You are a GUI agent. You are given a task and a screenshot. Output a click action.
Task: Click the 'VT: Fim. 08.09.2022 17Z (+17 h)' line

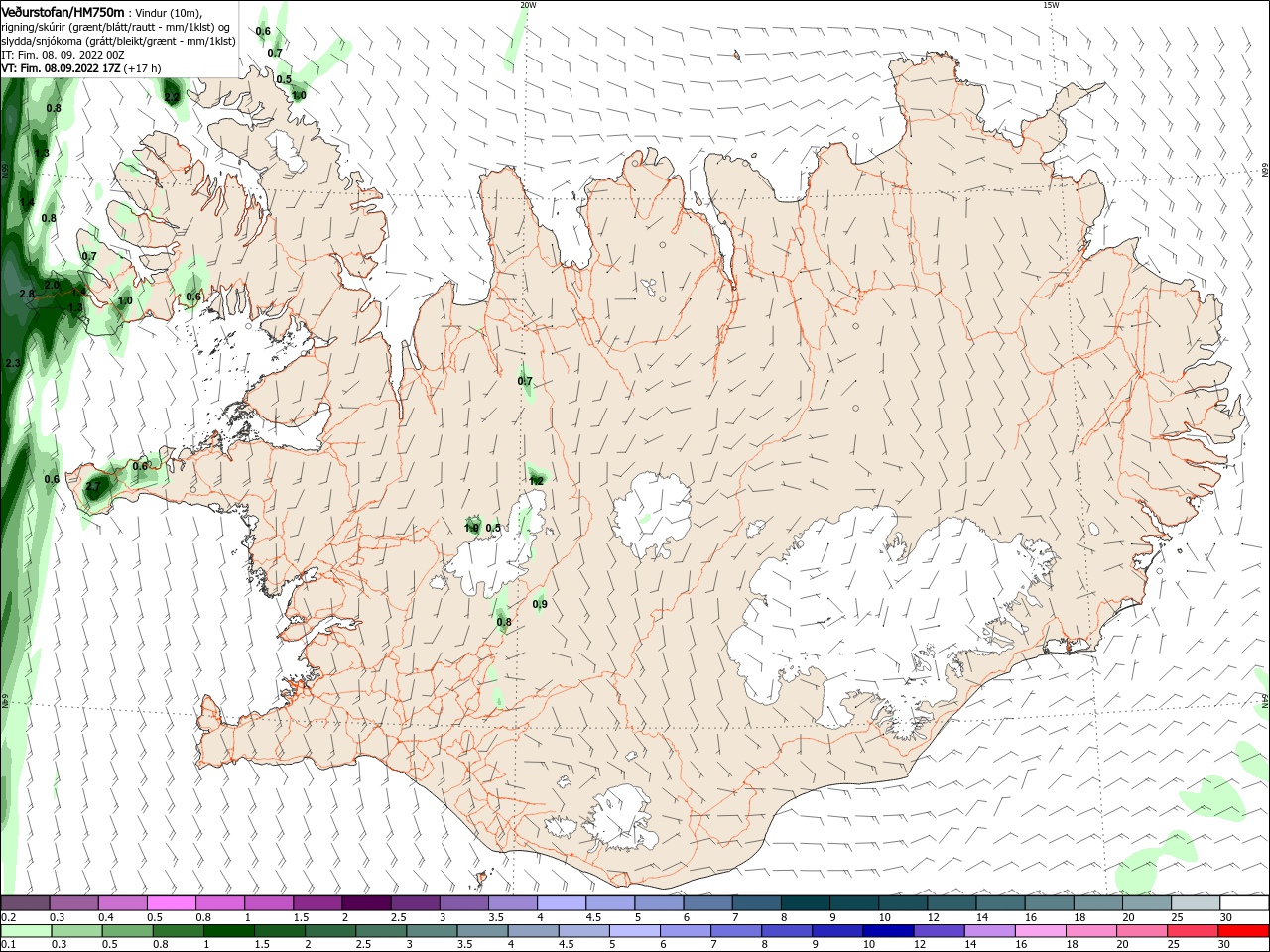[81, 68]
